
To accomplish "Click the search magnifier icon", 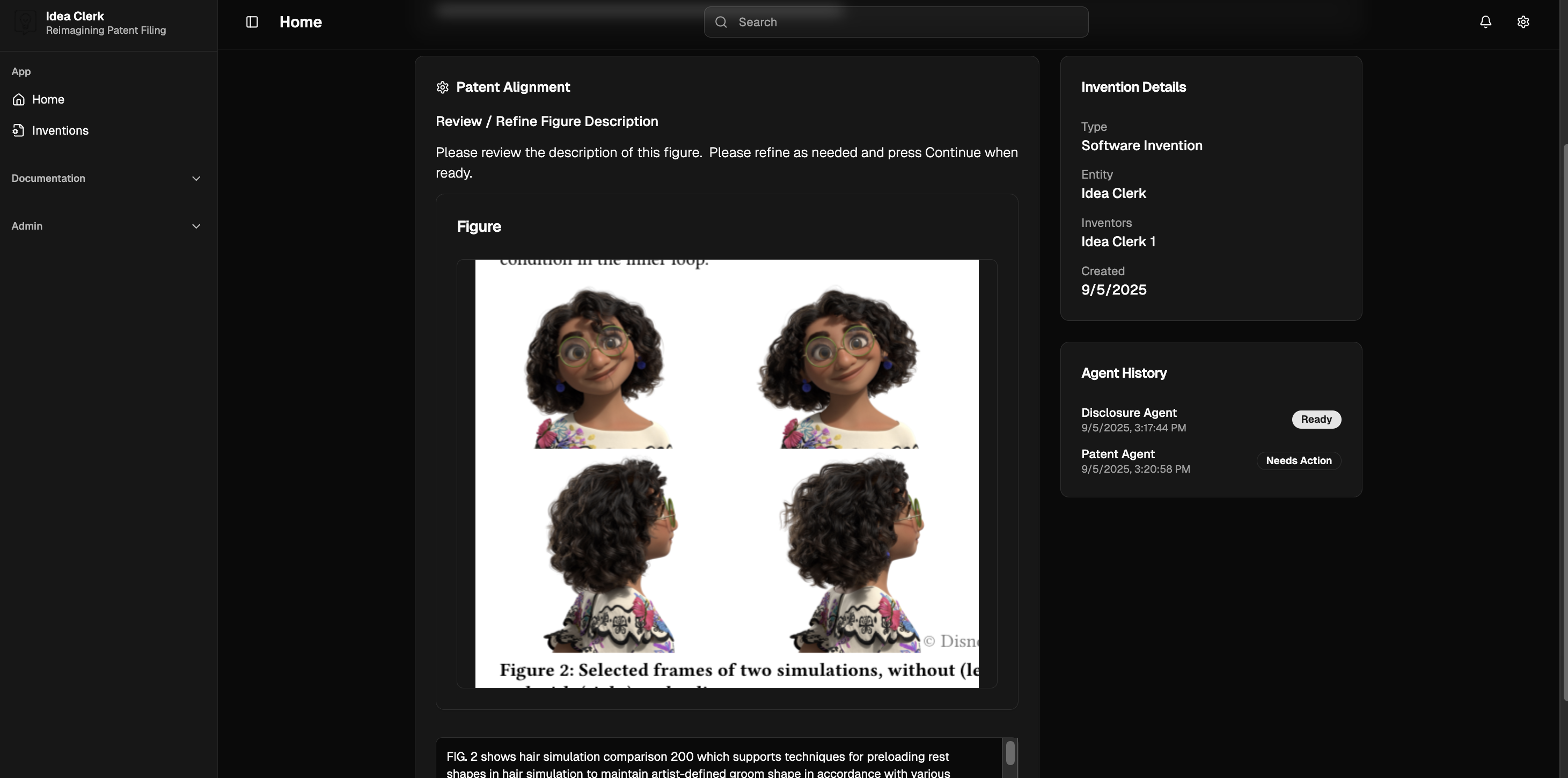I will click(x=721, y=22).
